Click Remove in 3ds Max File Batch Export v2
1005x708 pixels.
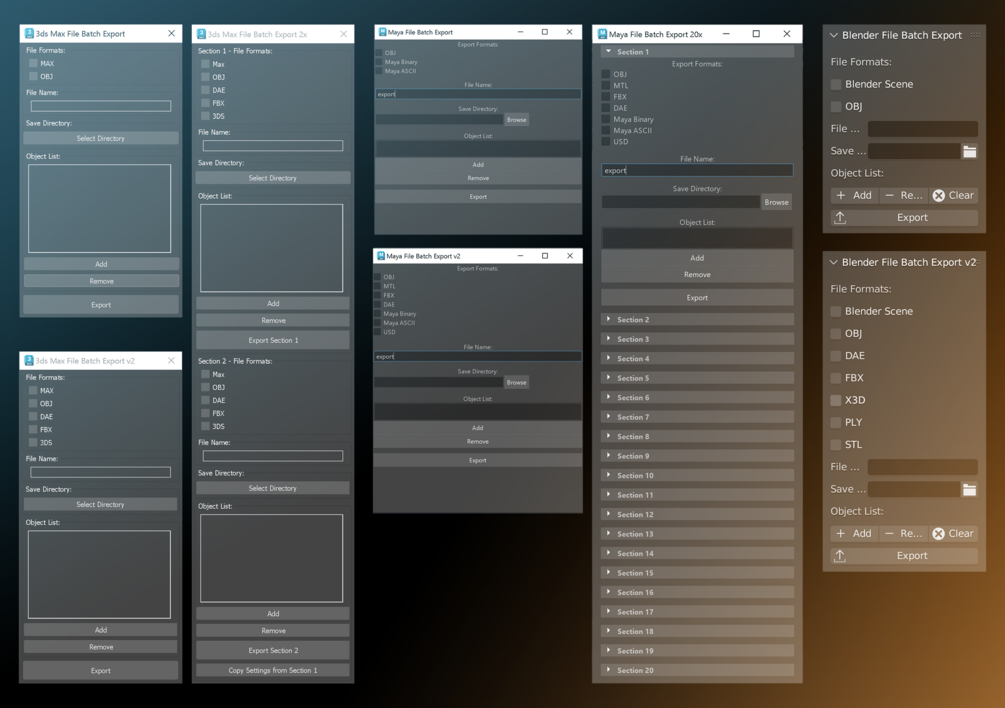pyautogui.click(x=101, y=647)
